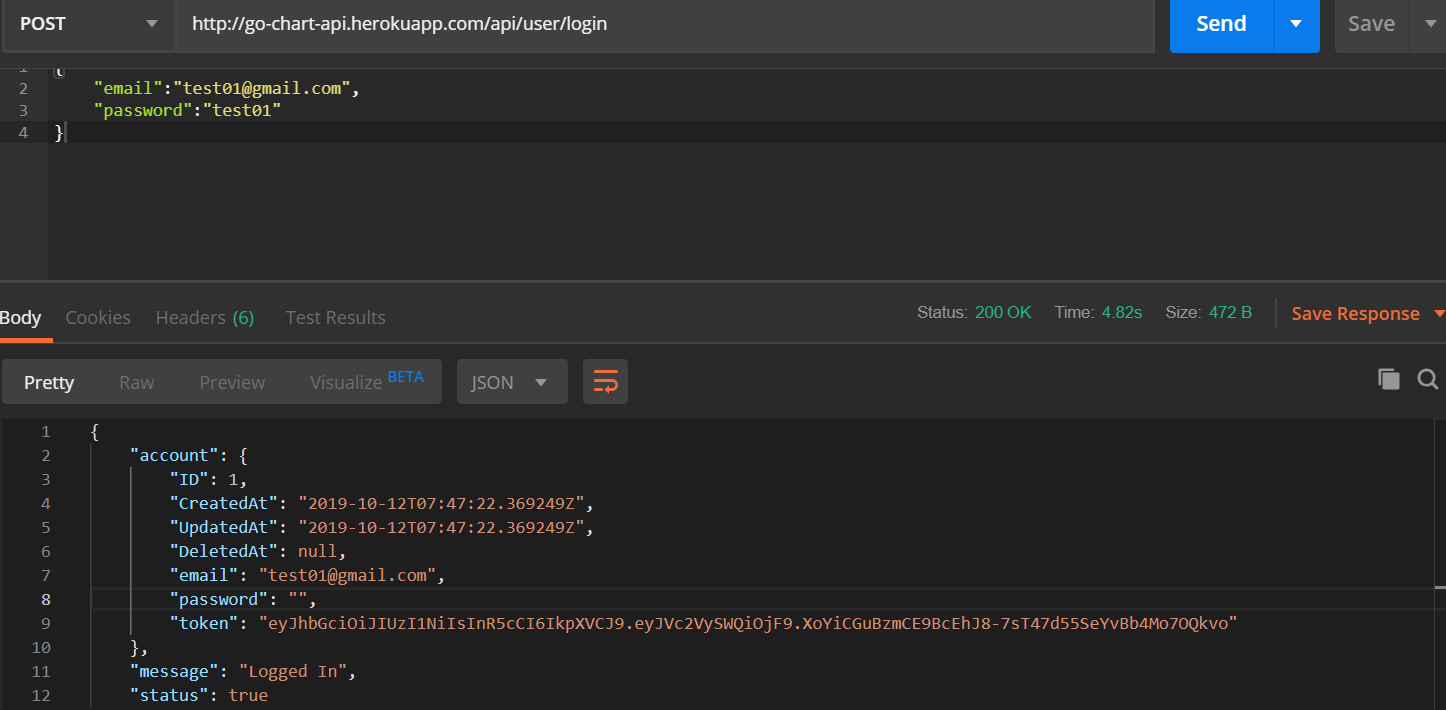Click the token value in the response
Viewport: 1446px width, 710px height.
tap(748, 623)
